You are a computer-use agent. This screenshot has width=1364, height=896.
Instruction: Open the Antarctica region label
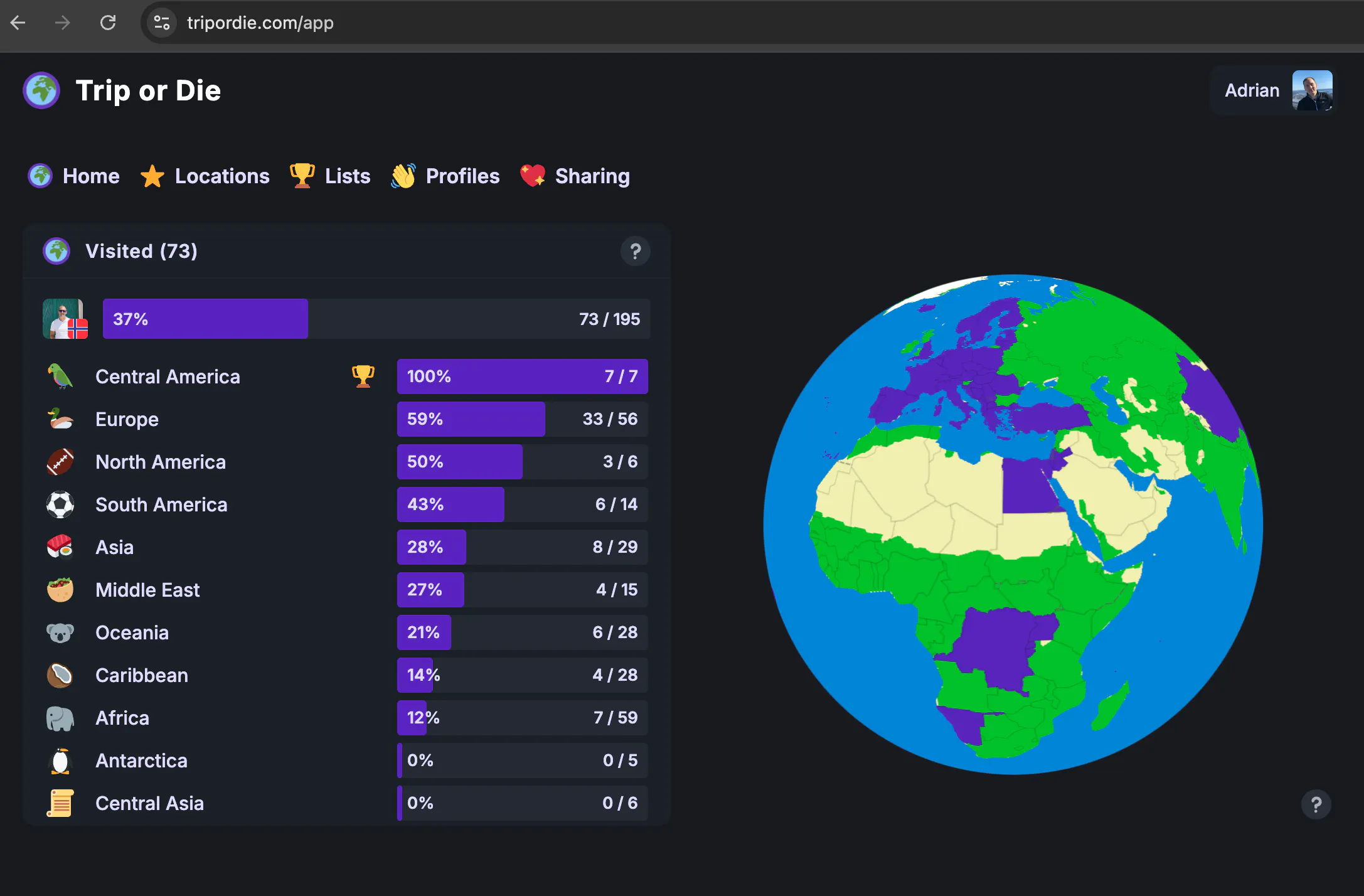point(141,760)
